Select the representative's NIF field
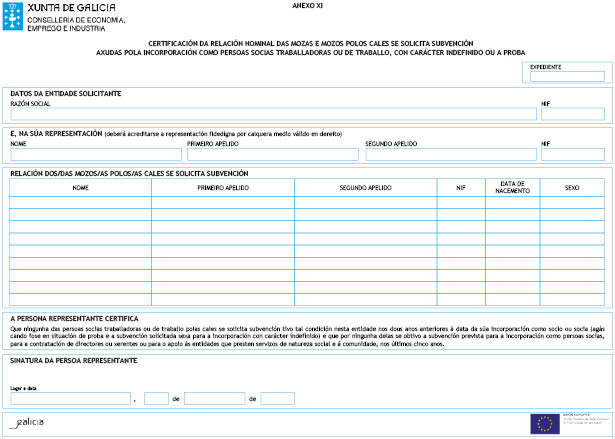Screen dimensions: 615x439 tap(572, 155)
